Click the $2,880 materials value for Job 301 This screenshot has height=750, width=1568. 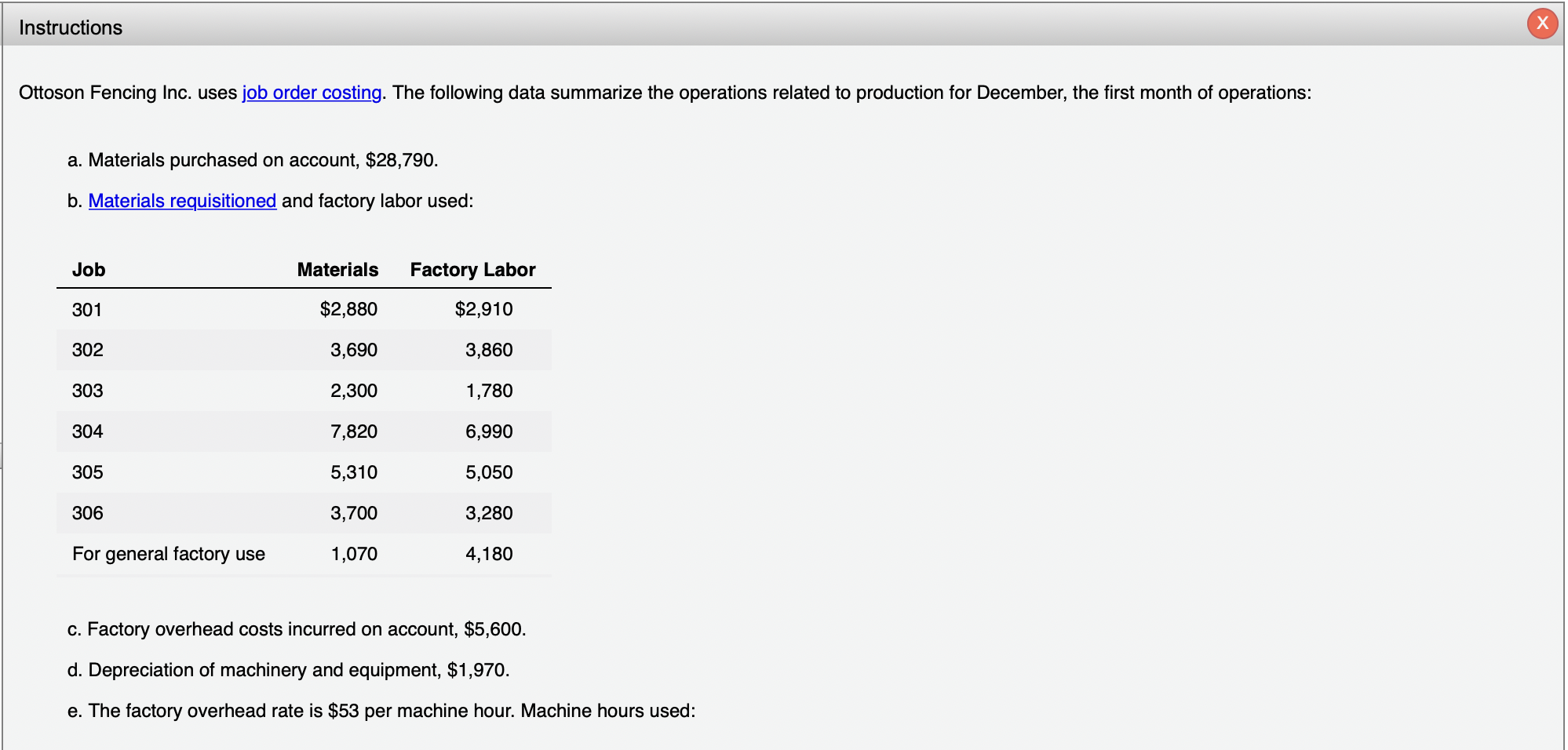(348, 309)
